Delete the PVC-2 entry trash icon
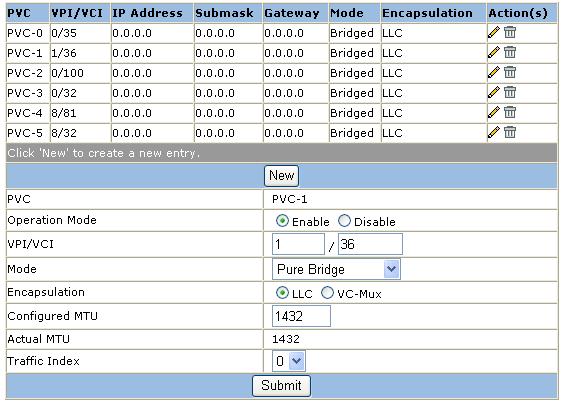 point(510,72)
